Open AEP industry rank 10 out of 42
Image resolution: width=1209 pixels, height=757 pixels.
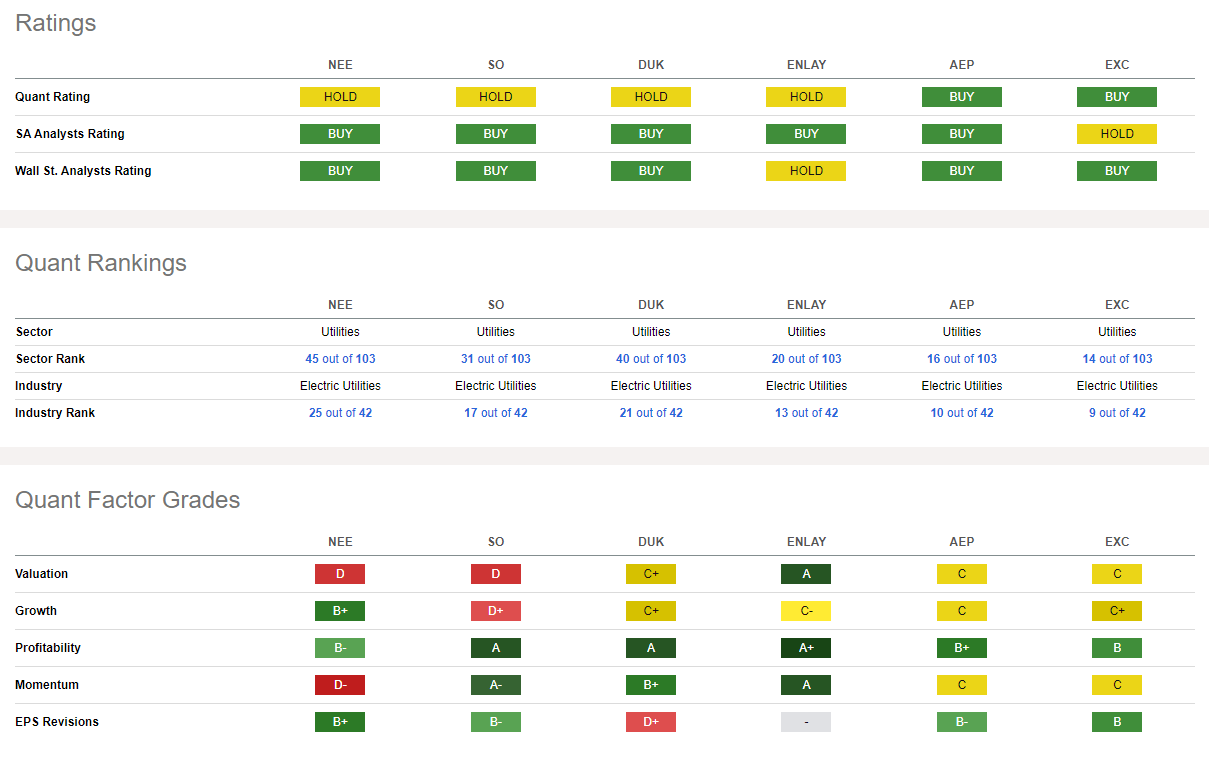tap(961, 413)
